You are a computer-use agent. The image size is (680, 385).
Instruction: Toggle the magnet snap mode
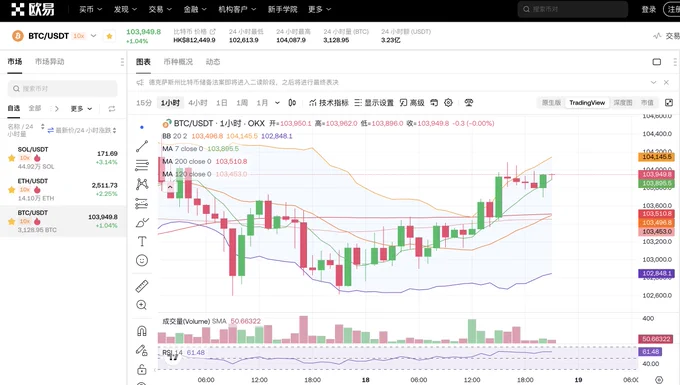[142, 331]
